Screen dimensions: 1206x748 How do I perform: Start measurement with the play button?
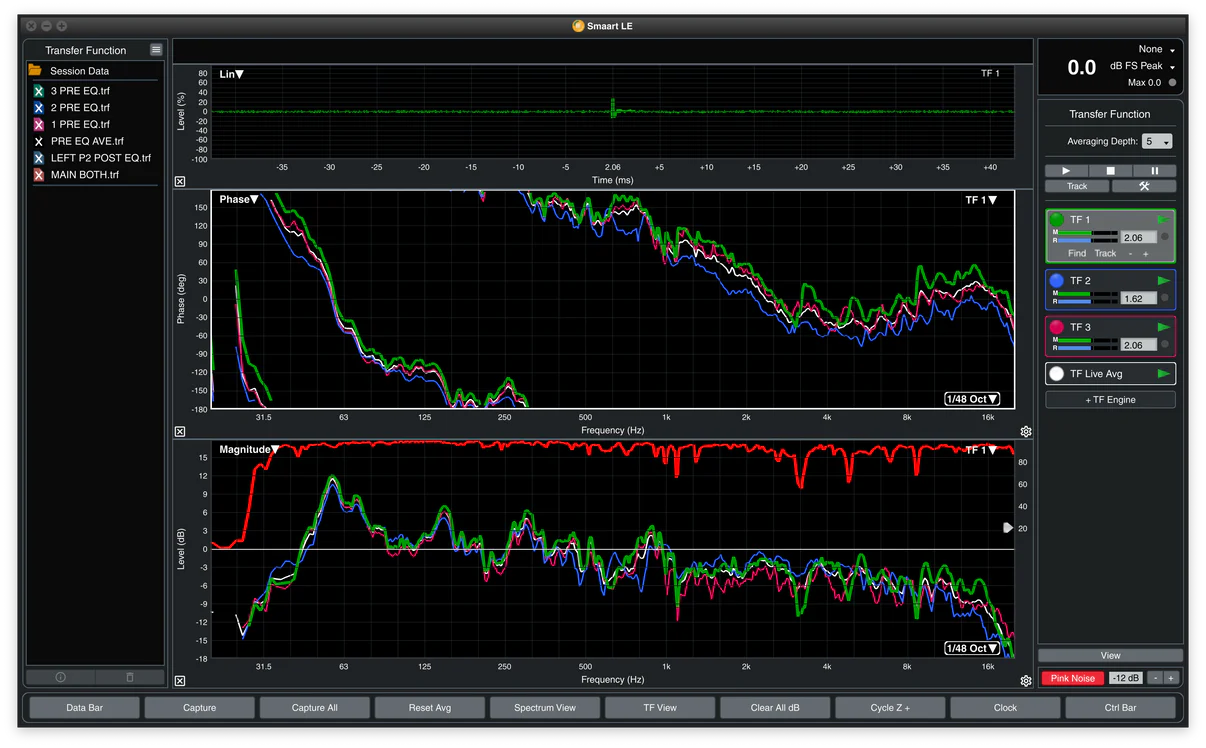pyautogui.click(x=1066, y=171)
